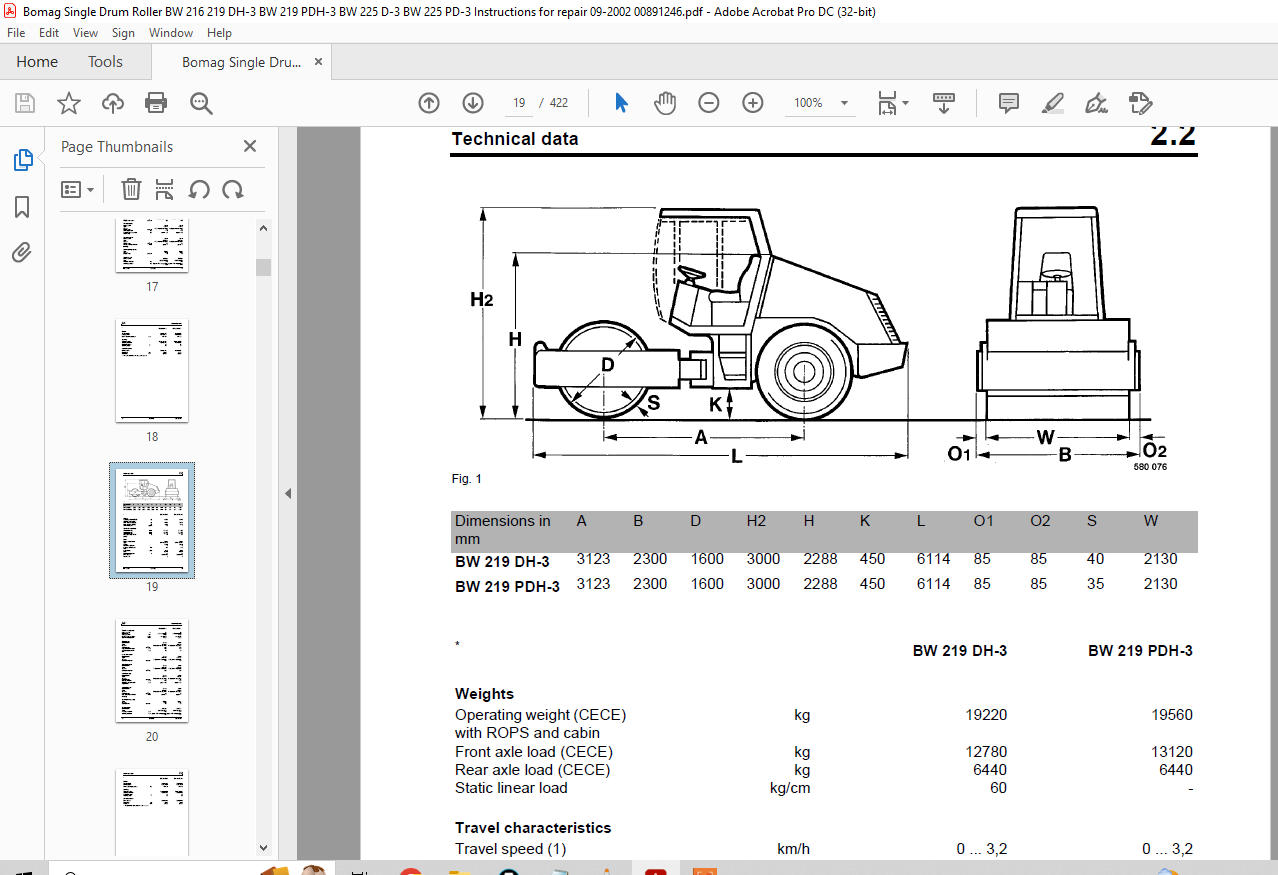Select the Highlight text pen tool
The height and width of the screenshot is (875, 1278).
click(1052, 103)
